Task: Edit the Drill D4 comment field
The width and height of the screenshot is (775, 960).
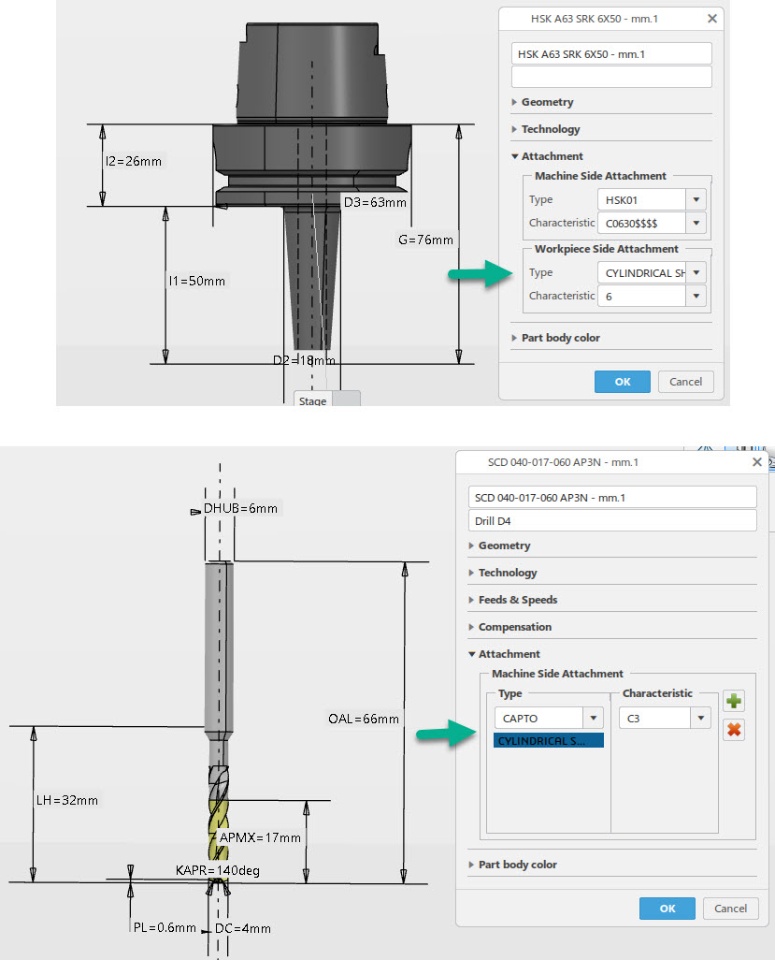Action: (x=612, y=521)
